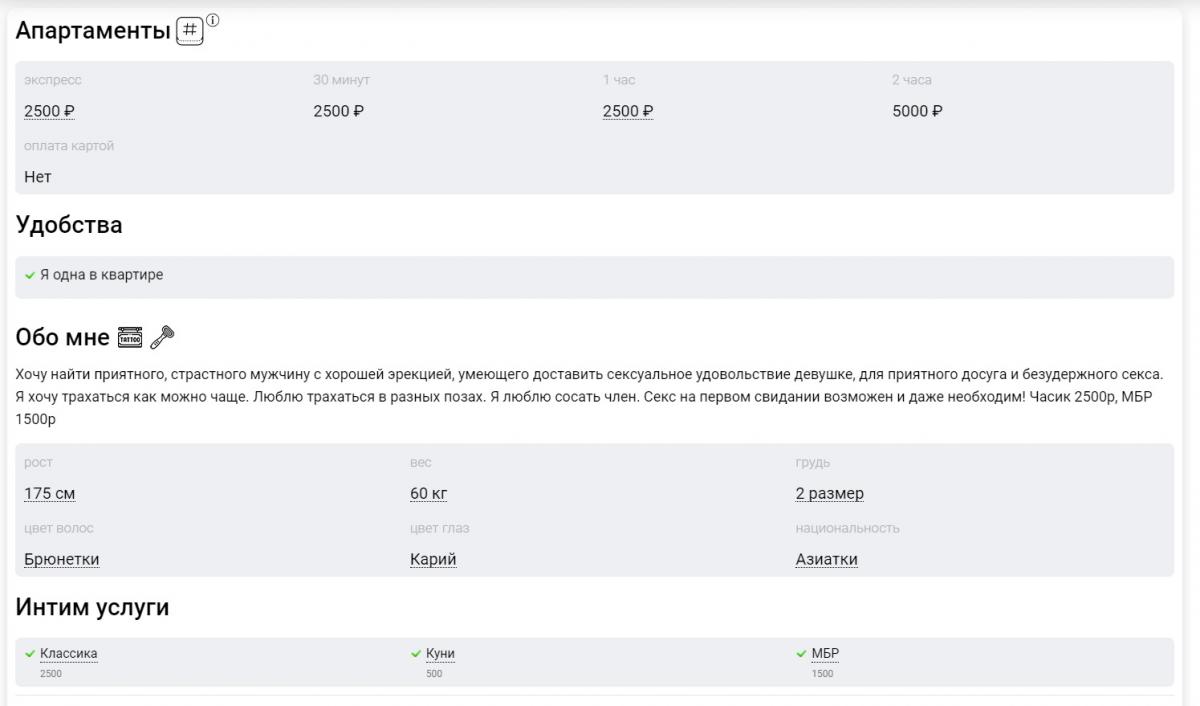Click the tattoo icon next to Обо мне
This screenshot has height=706, width=1200.
click(130, 339)
